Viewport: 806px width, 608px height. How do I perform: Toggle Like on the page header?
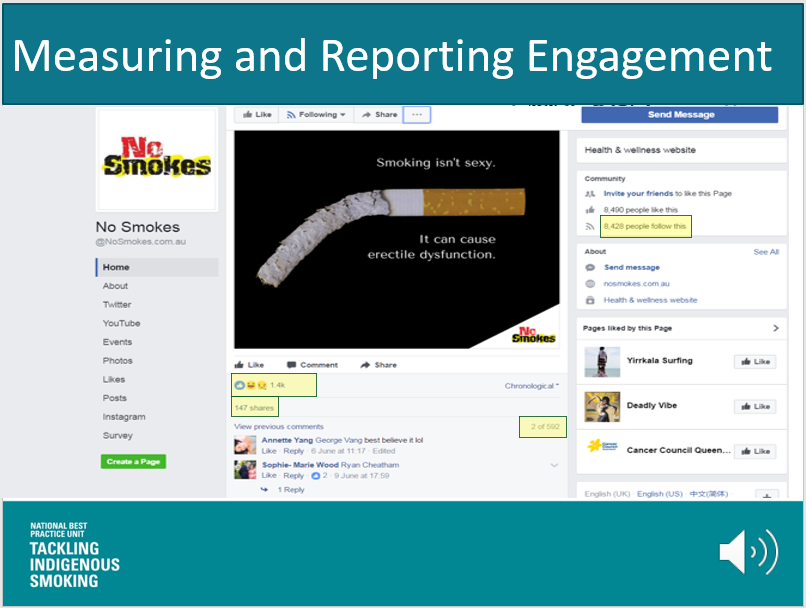tap(256, 115)
